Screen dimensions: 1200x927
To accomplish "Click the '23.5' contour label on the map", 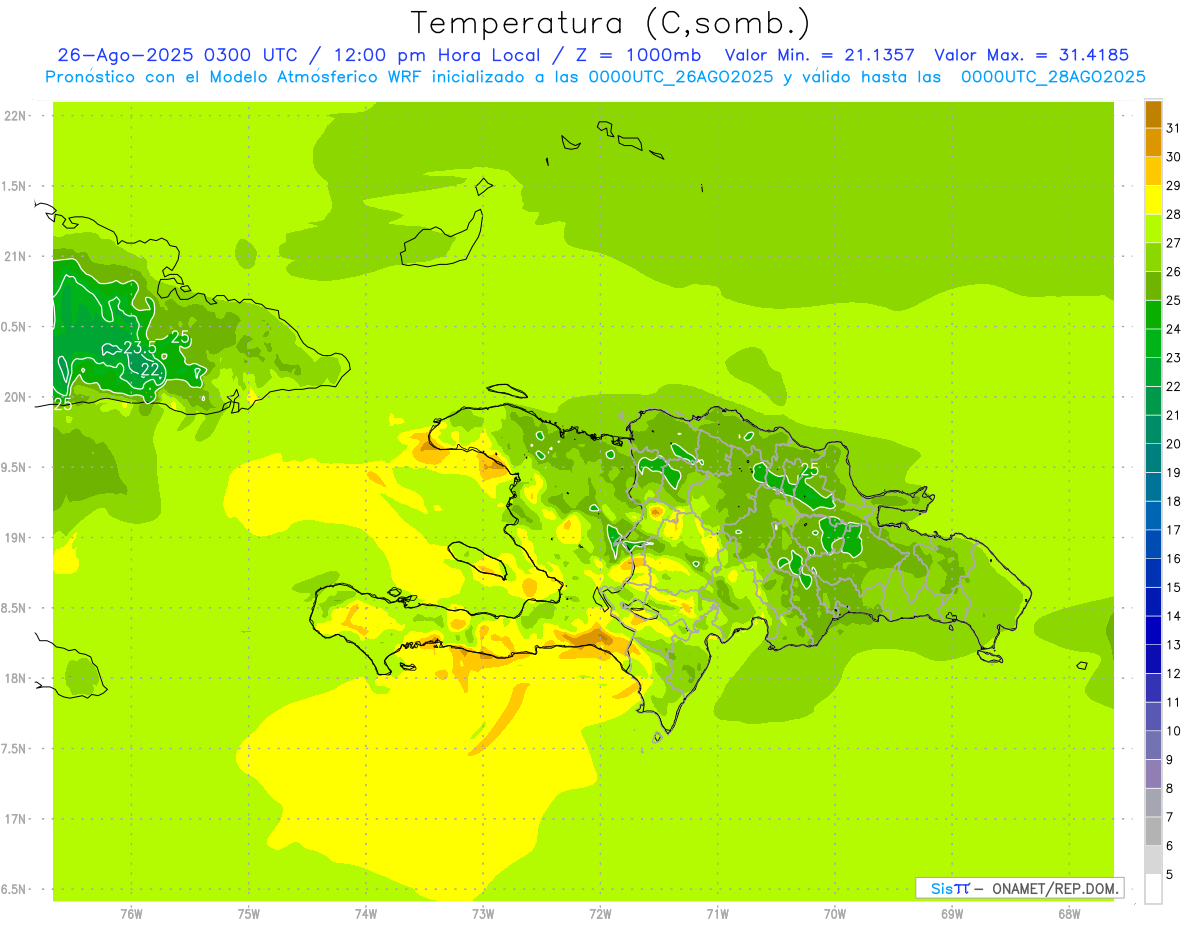I will coord(140,348).
